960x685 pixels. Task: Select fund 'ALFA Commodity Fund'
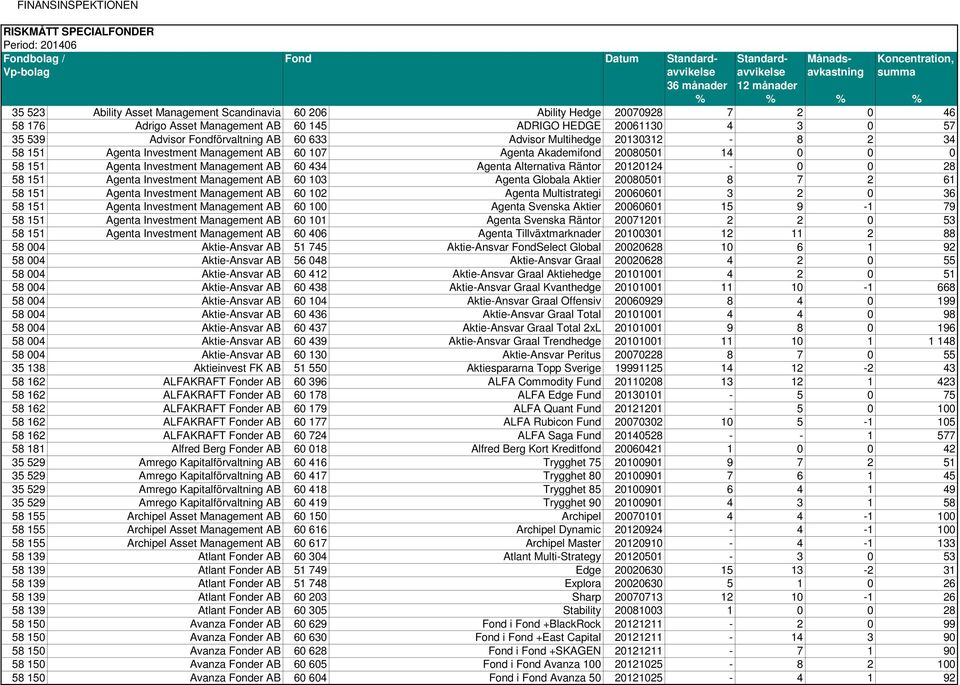pyautogui.click(x=544, y=382)
